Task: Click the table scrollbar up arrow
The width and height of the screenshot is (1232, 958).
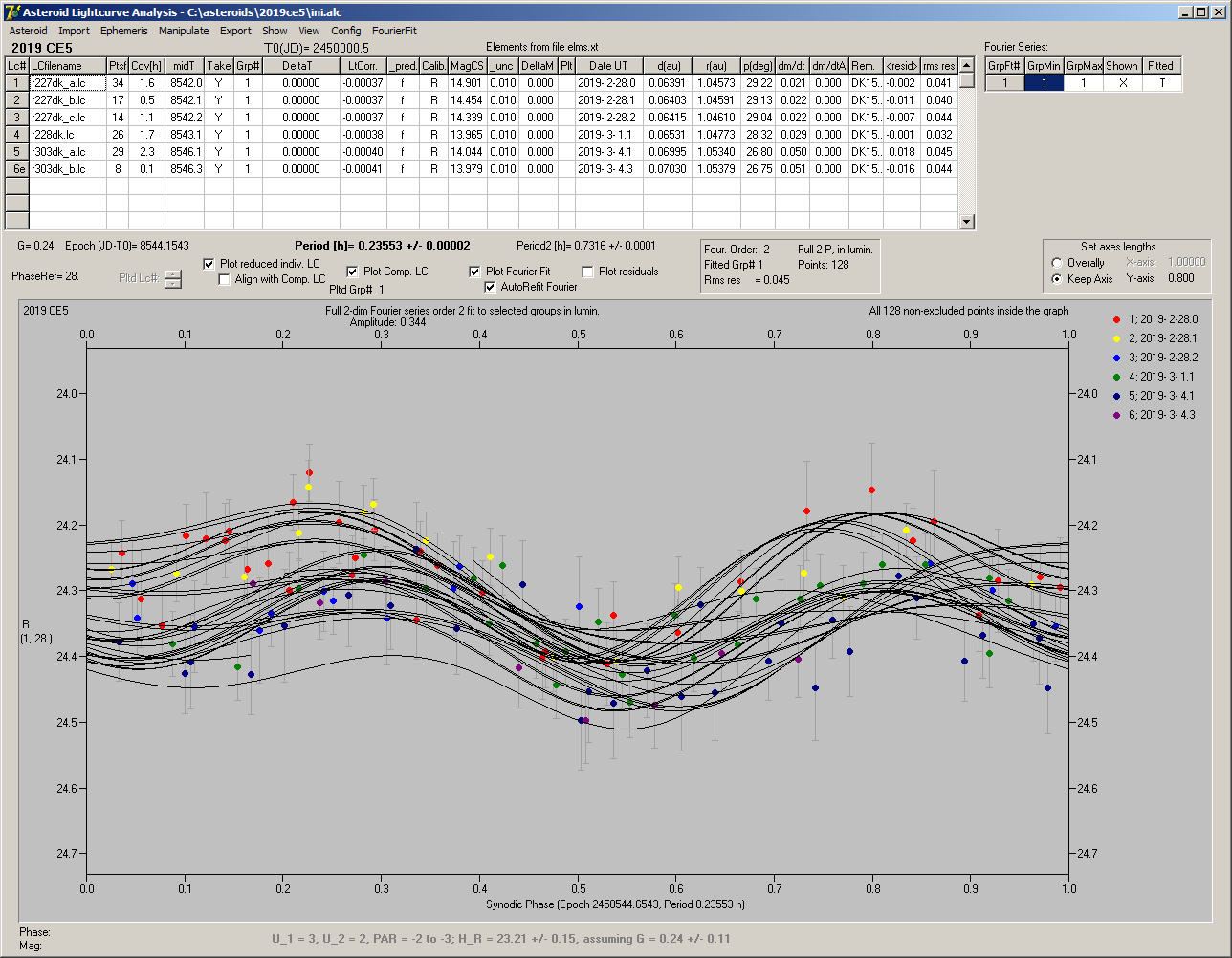Action: click(967, 65)
